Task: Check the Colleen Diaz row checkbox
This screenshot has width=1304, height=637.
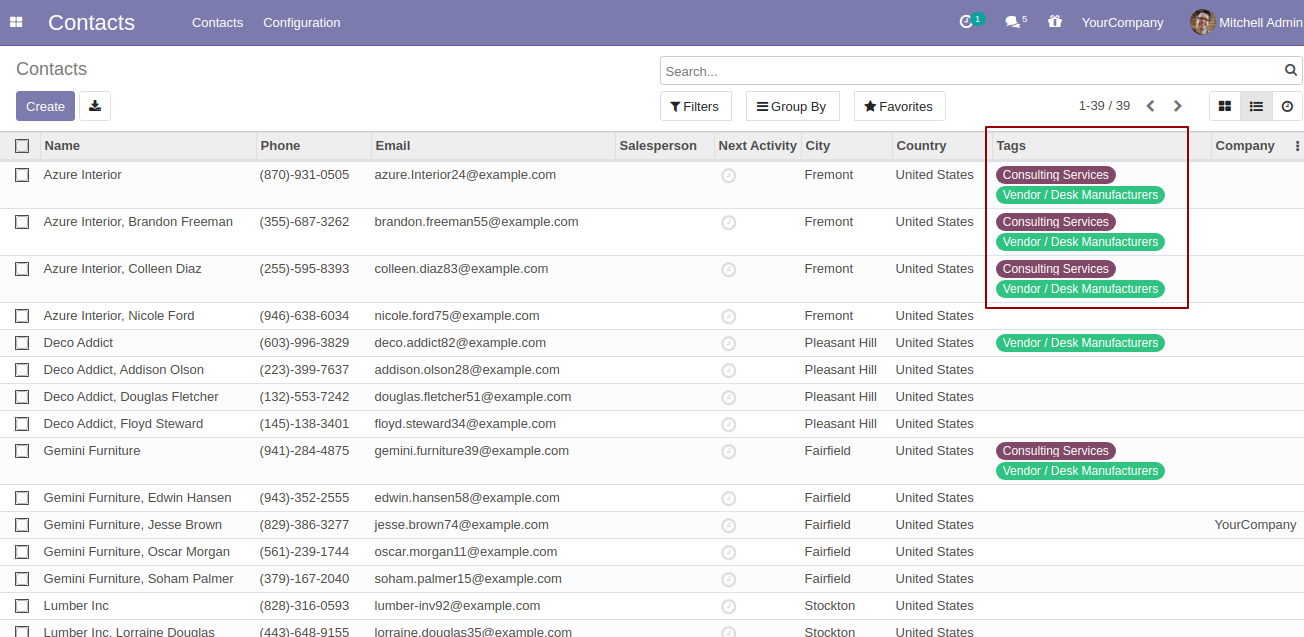Action: pos(22,269)
